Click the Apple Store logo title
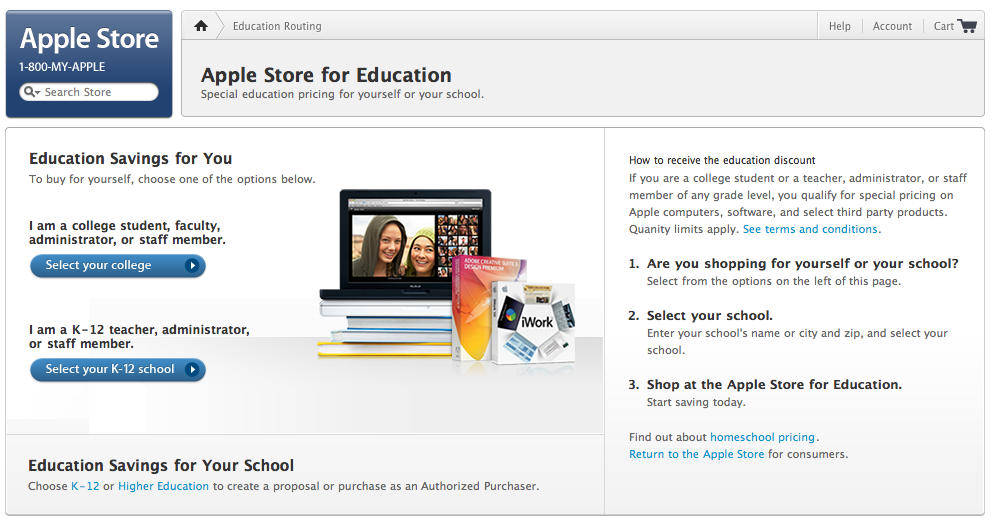This screenshot has width=996, height=521. coord(90,39)
